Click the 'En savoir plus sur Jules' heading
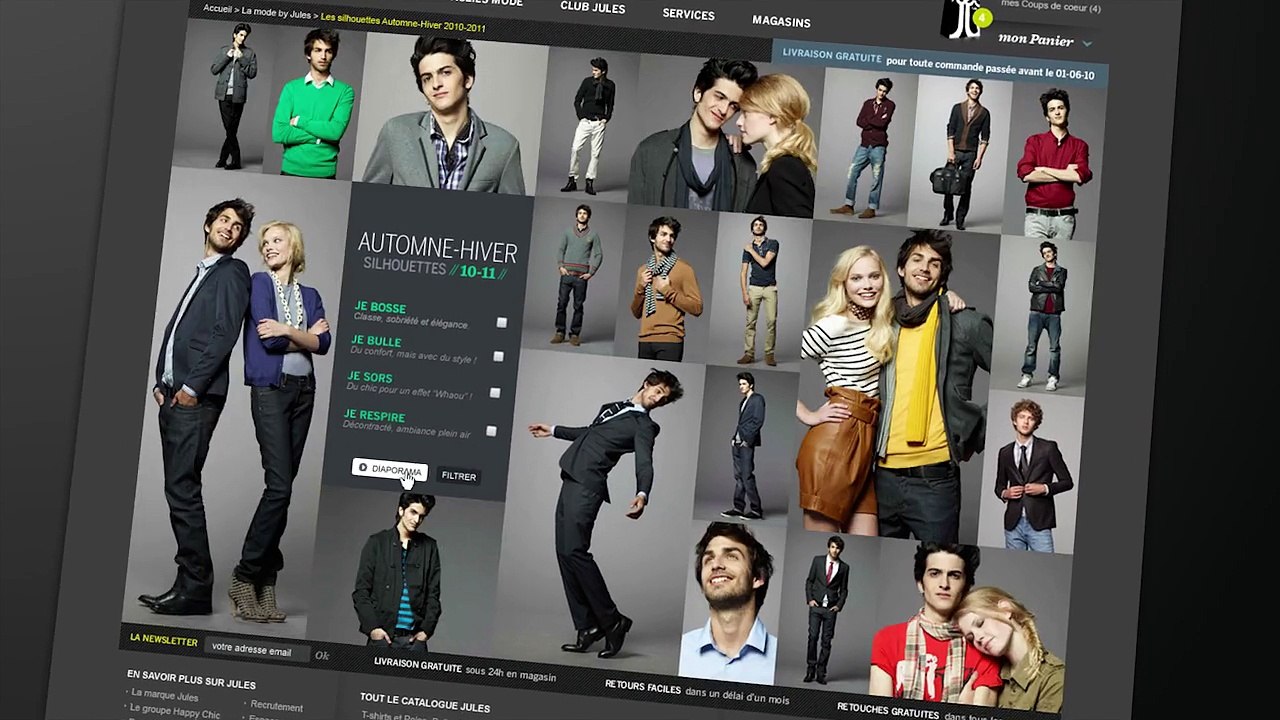 (191, 680)
